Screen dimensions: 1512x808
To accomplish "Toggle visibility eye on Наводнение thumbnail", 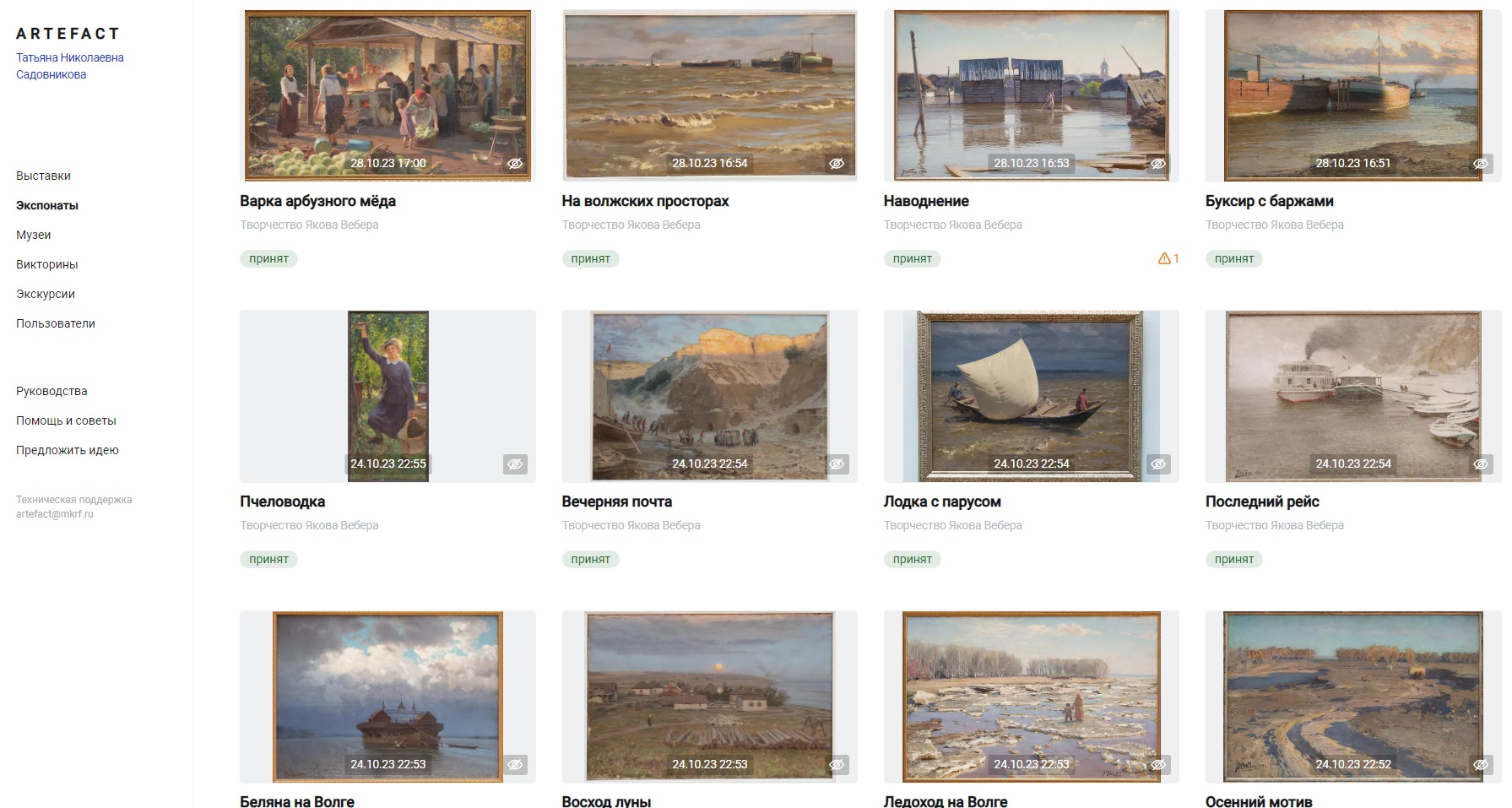I will click(x=1158, y=164).
